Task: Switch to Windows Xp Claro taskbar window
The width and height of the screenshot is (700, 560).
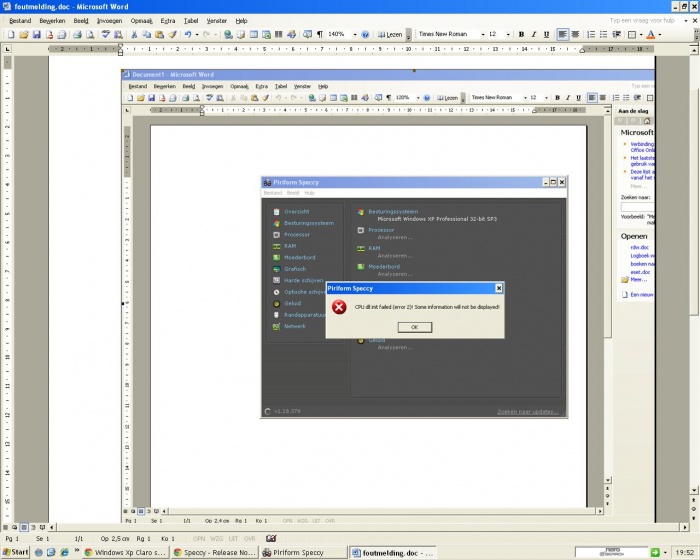Action: [x=125, y=552]
